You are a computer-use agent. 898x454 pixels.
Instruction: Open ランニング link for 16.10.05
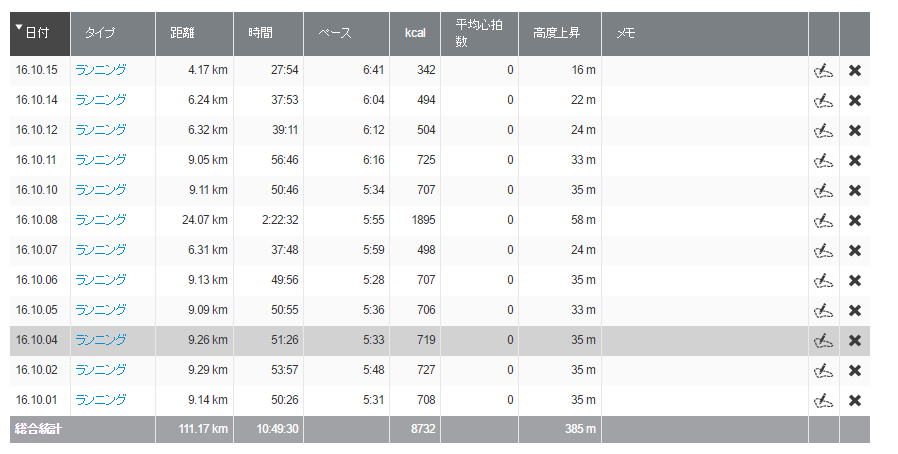point(101,310)
